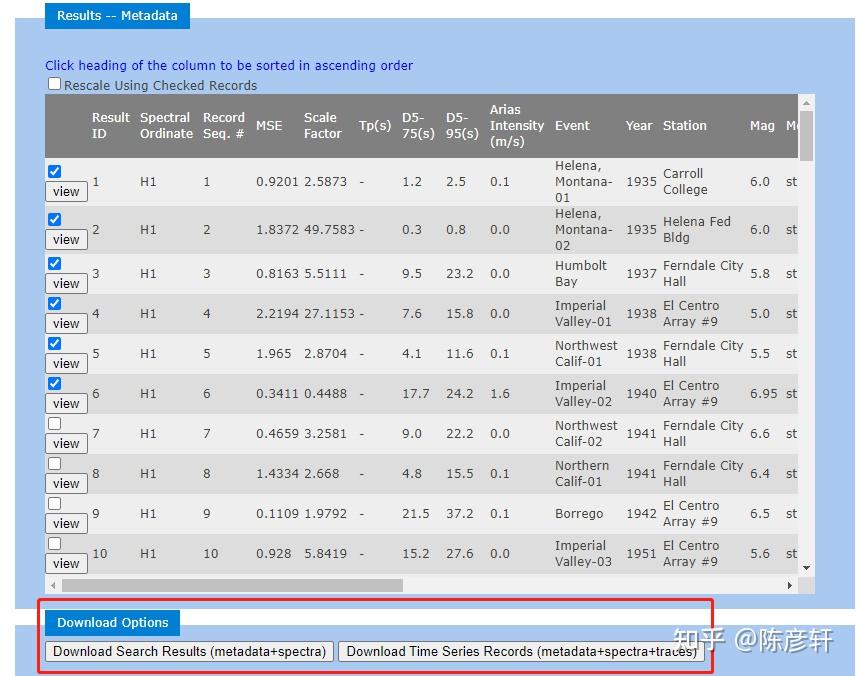
Task: Sort records by Arias Intensity
Action: tap(517, 125)
